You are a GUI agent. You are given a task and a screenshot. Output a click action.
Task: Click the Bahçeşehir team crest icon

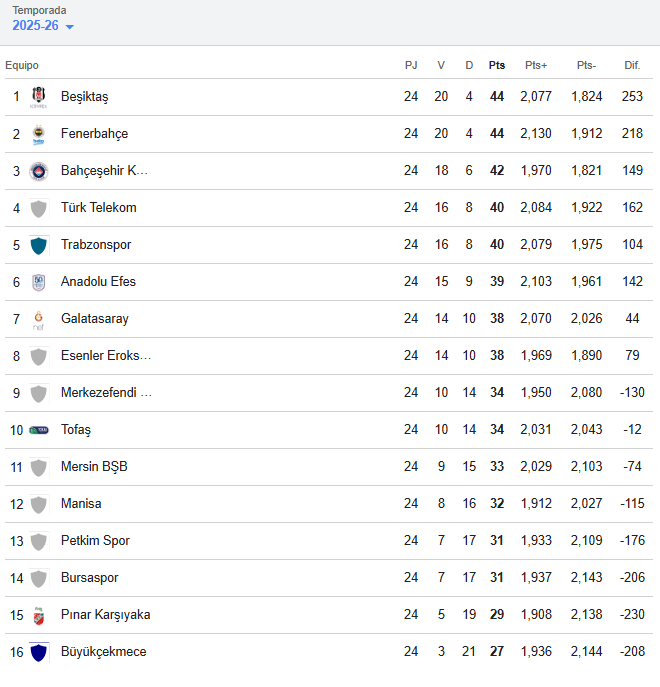click(x=39, y=171)
